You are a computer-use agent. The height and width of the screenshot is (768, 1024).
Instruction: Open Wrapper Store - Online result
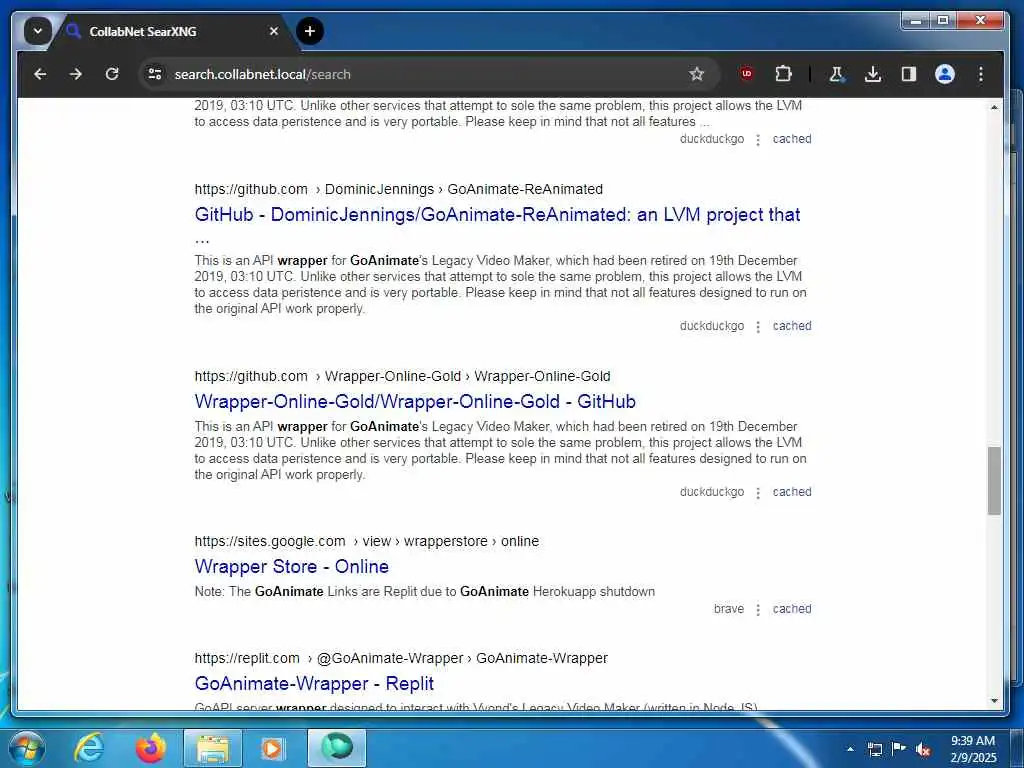tap(291, 566)
